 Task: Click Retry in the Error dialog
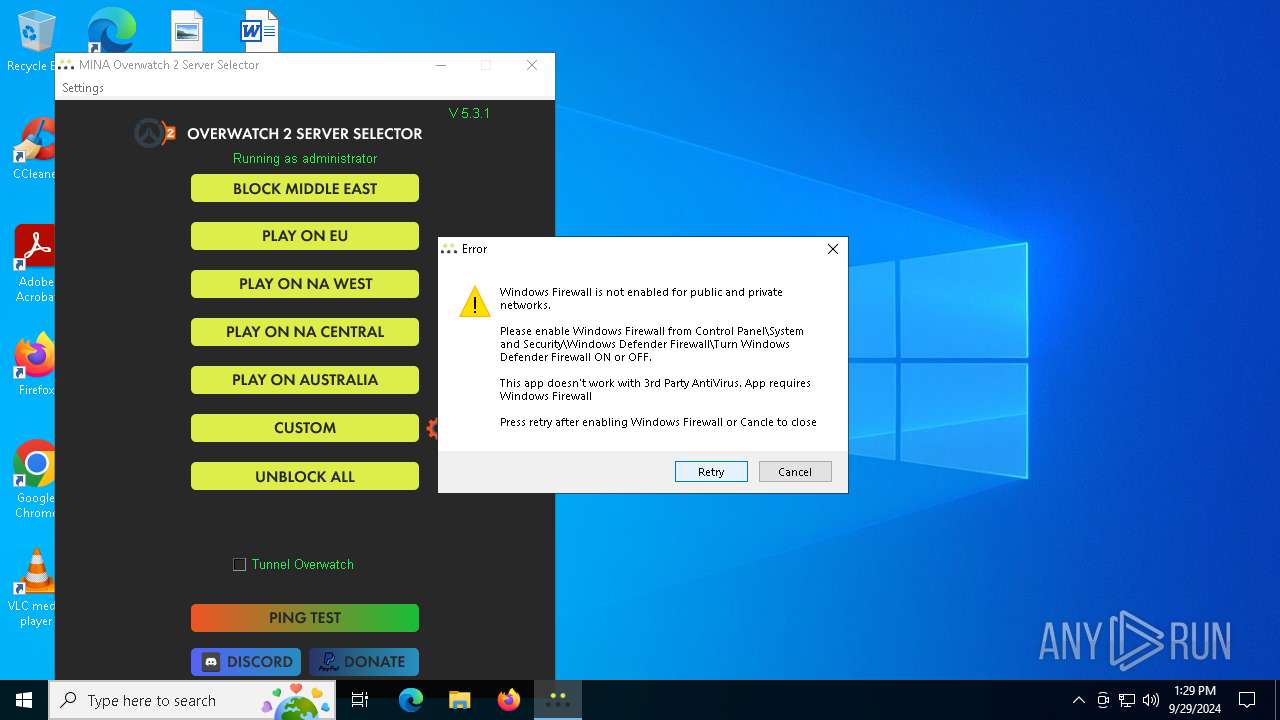tap(711, 472)
